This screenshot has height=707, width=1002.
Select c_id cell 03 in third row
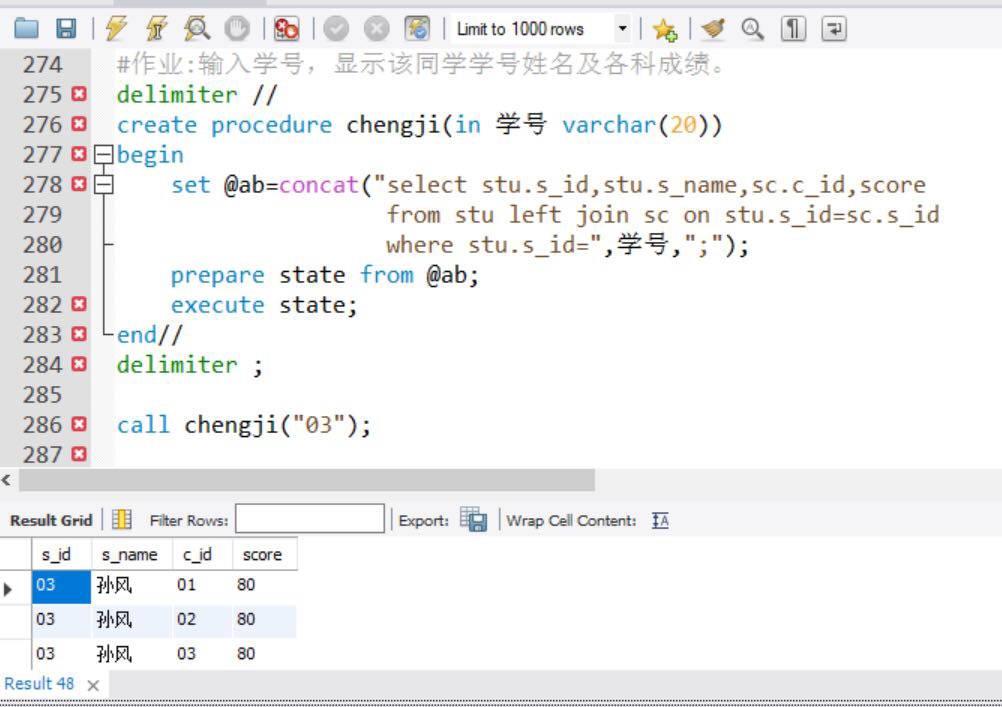[202, 653]
